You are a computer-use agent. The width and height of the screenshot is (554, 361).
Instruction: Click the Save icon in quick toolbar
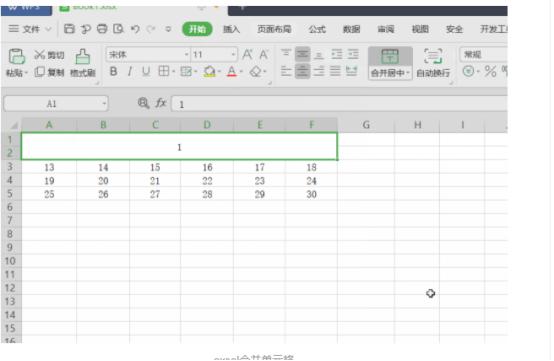click(69, 29)
